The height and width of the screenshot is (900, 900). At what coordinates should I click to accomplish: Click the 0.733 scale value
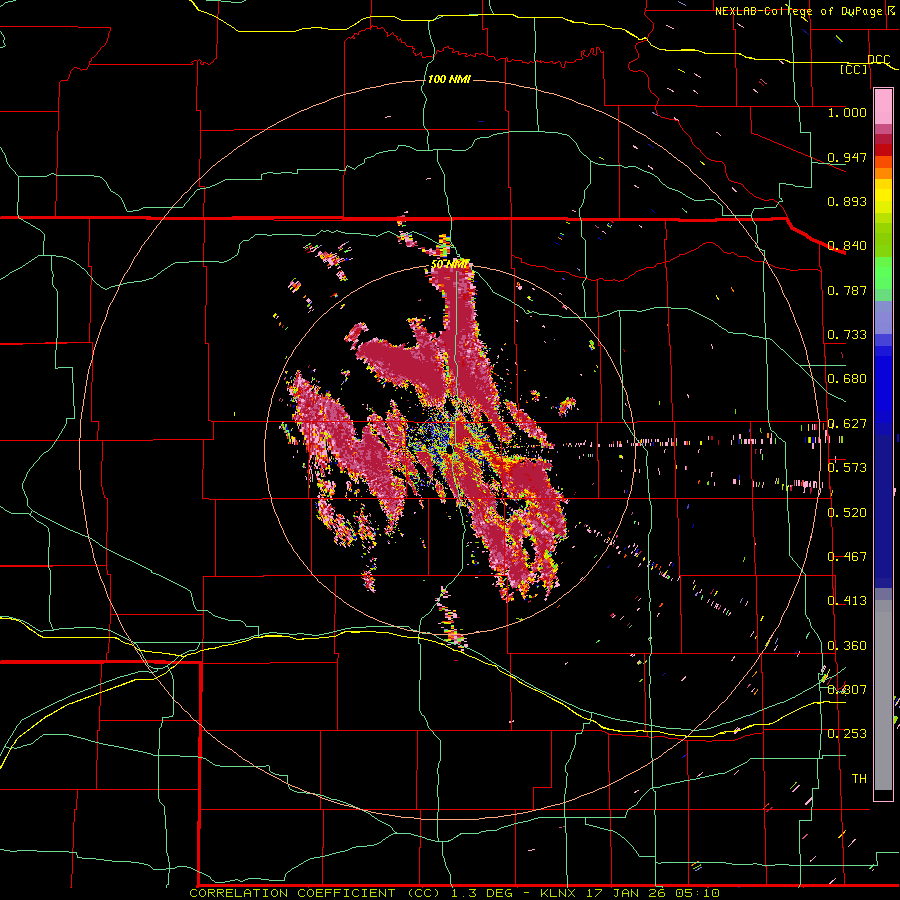[x=847, y=335]
